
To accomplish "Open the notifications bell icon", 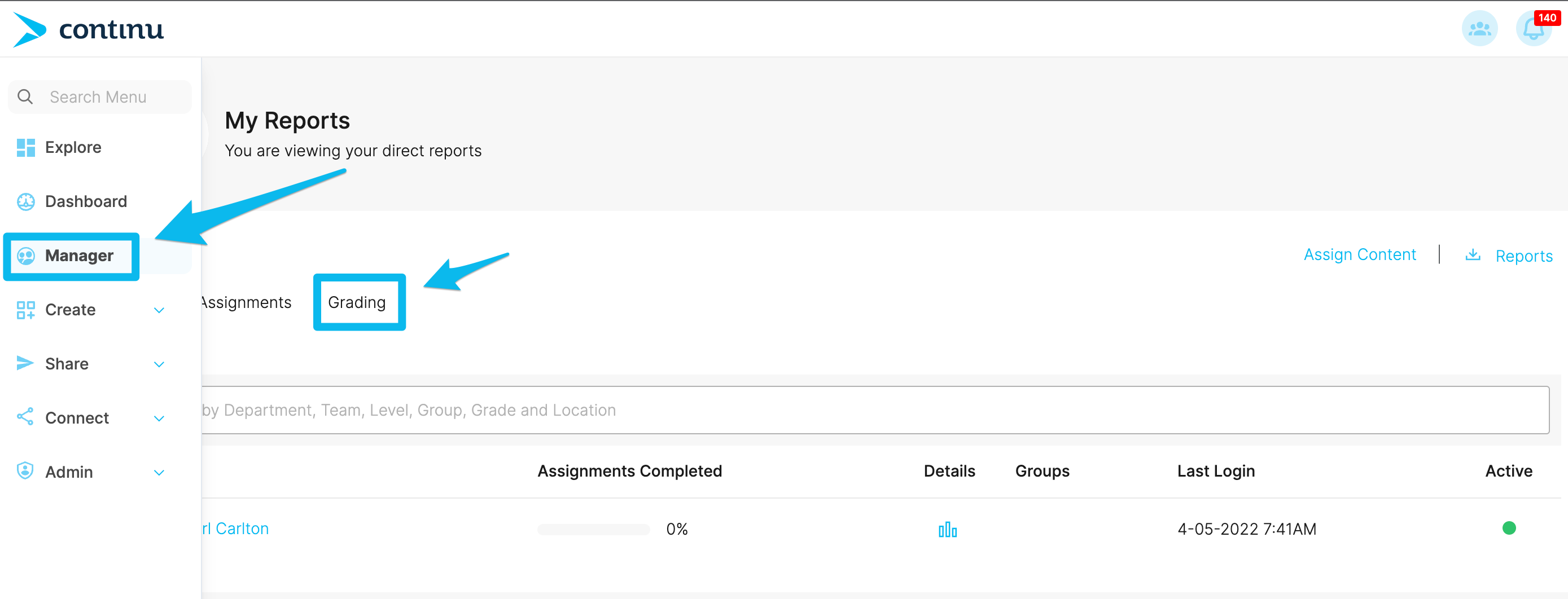I will tap(1534, 29).
